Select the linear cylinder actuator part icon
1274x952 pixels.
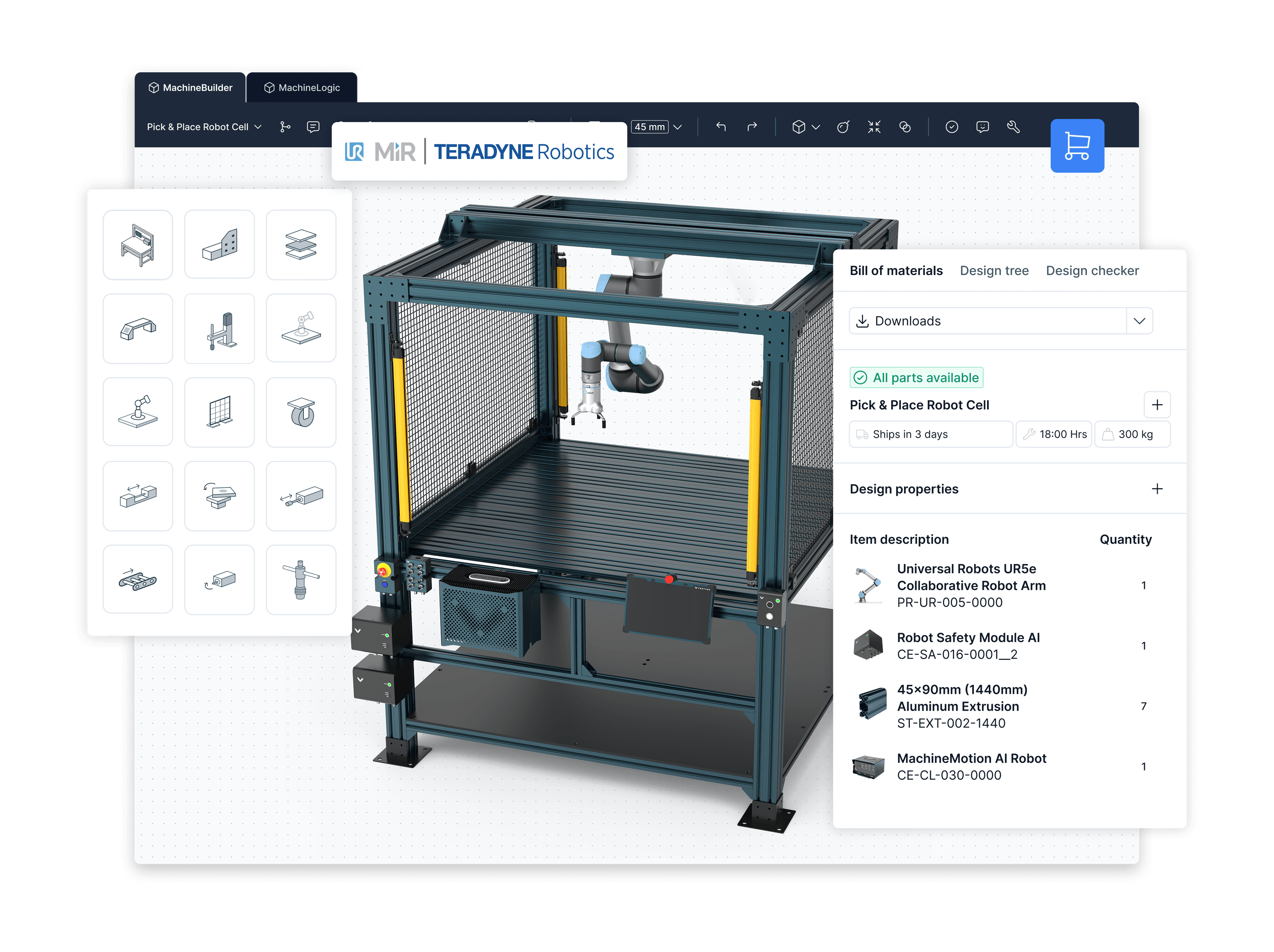[x=301, y=496]
